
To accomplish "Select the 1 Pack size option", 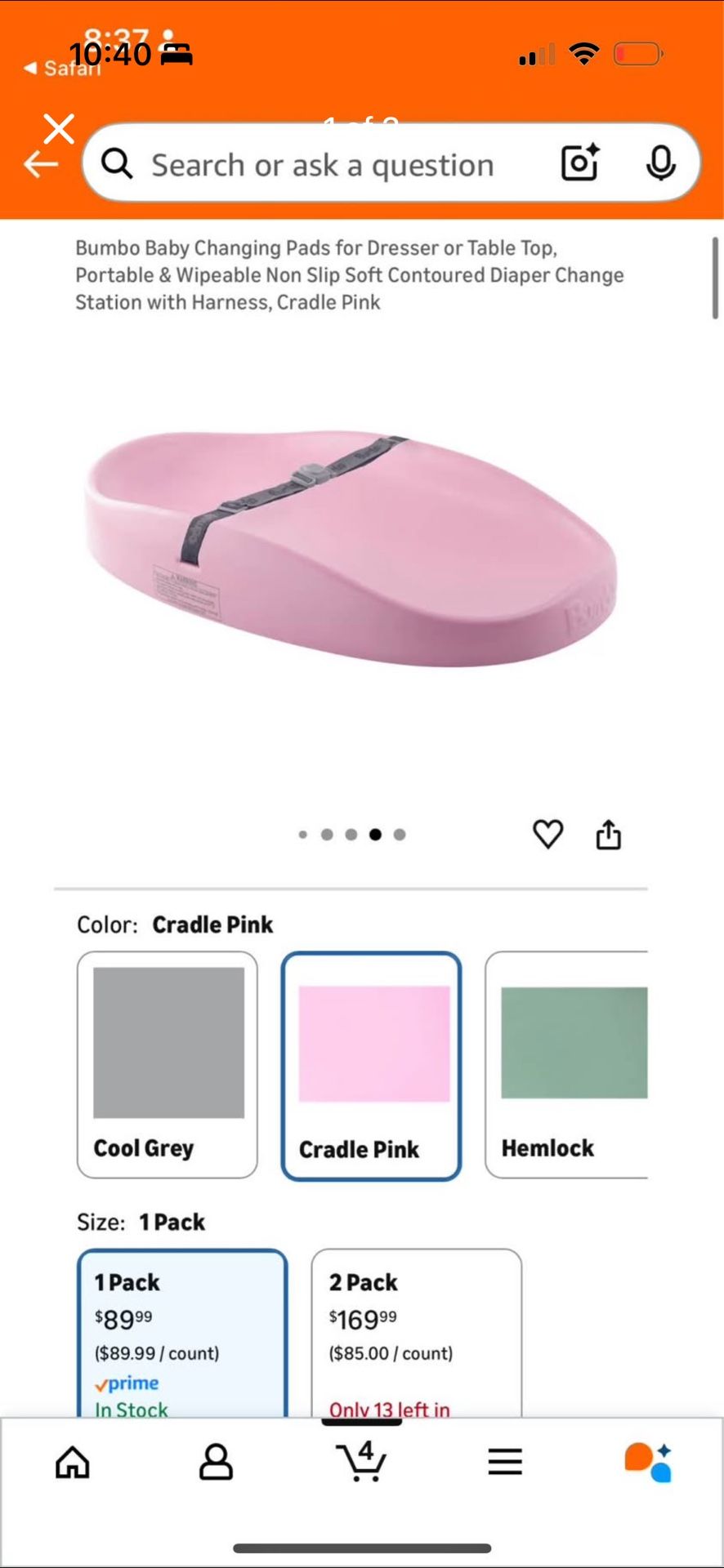I will click(182, 1333).
